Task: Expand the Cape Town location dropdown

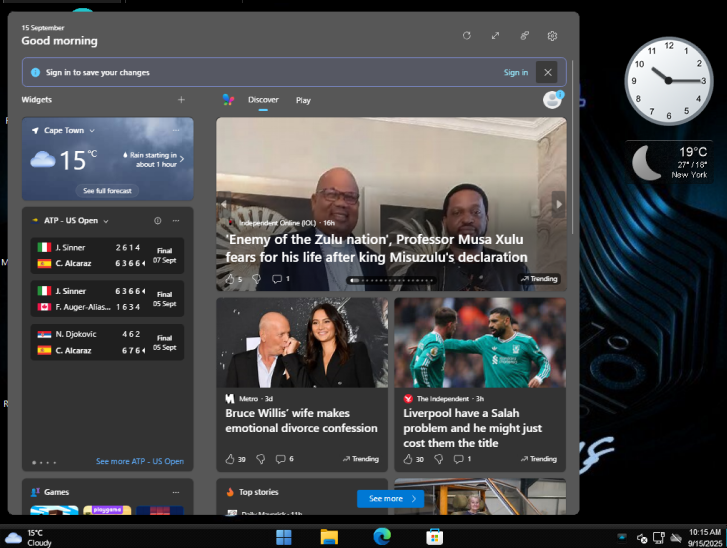Action: [x=92, y=131]
